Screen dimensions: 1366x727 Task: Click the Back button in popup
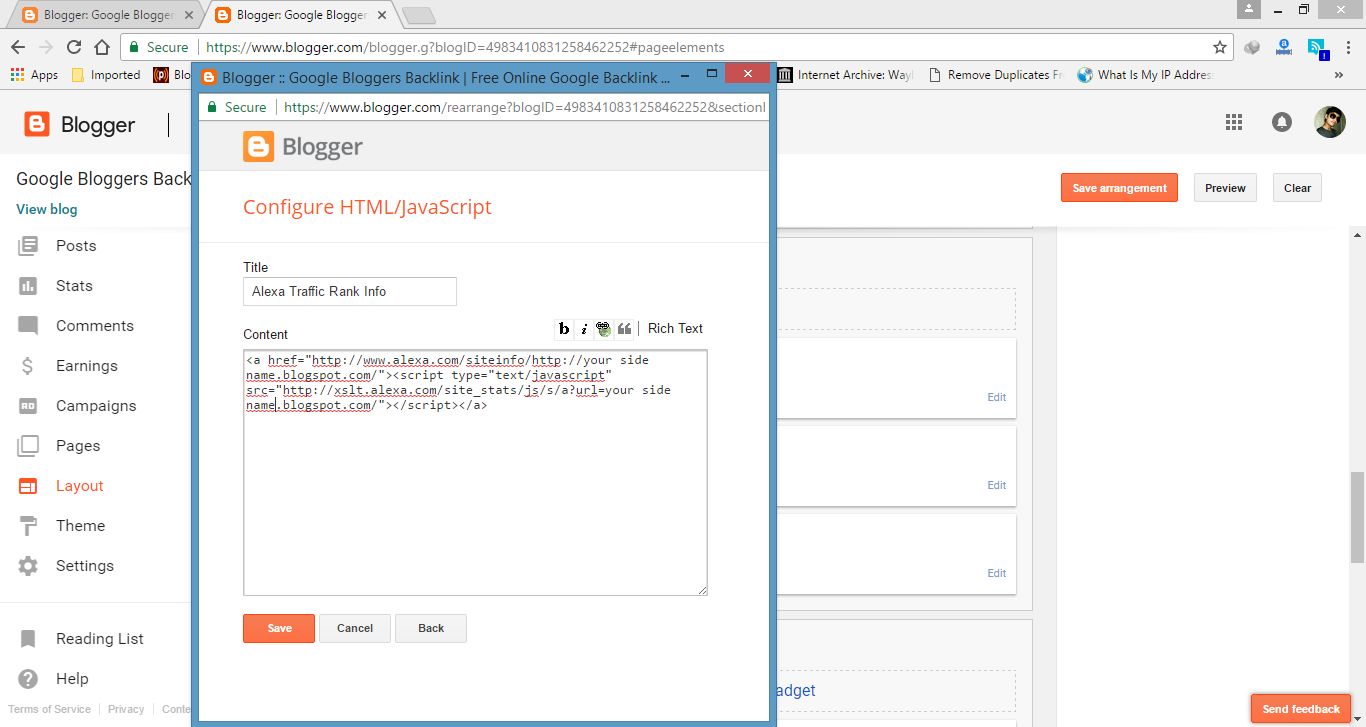click(x=431, y=628)
